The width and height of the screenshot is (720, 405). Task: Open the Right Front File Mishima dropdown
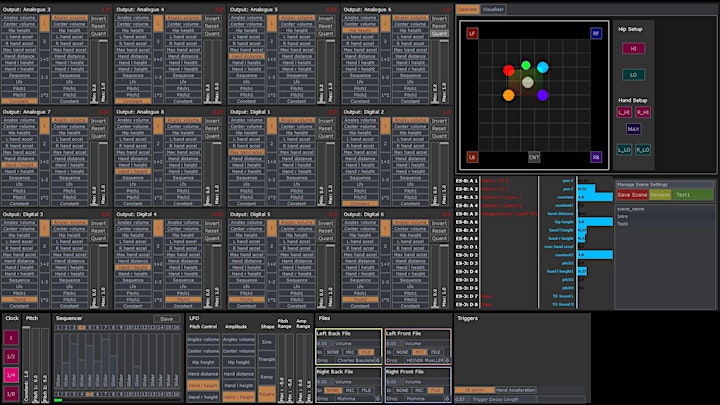click(428, 399)
